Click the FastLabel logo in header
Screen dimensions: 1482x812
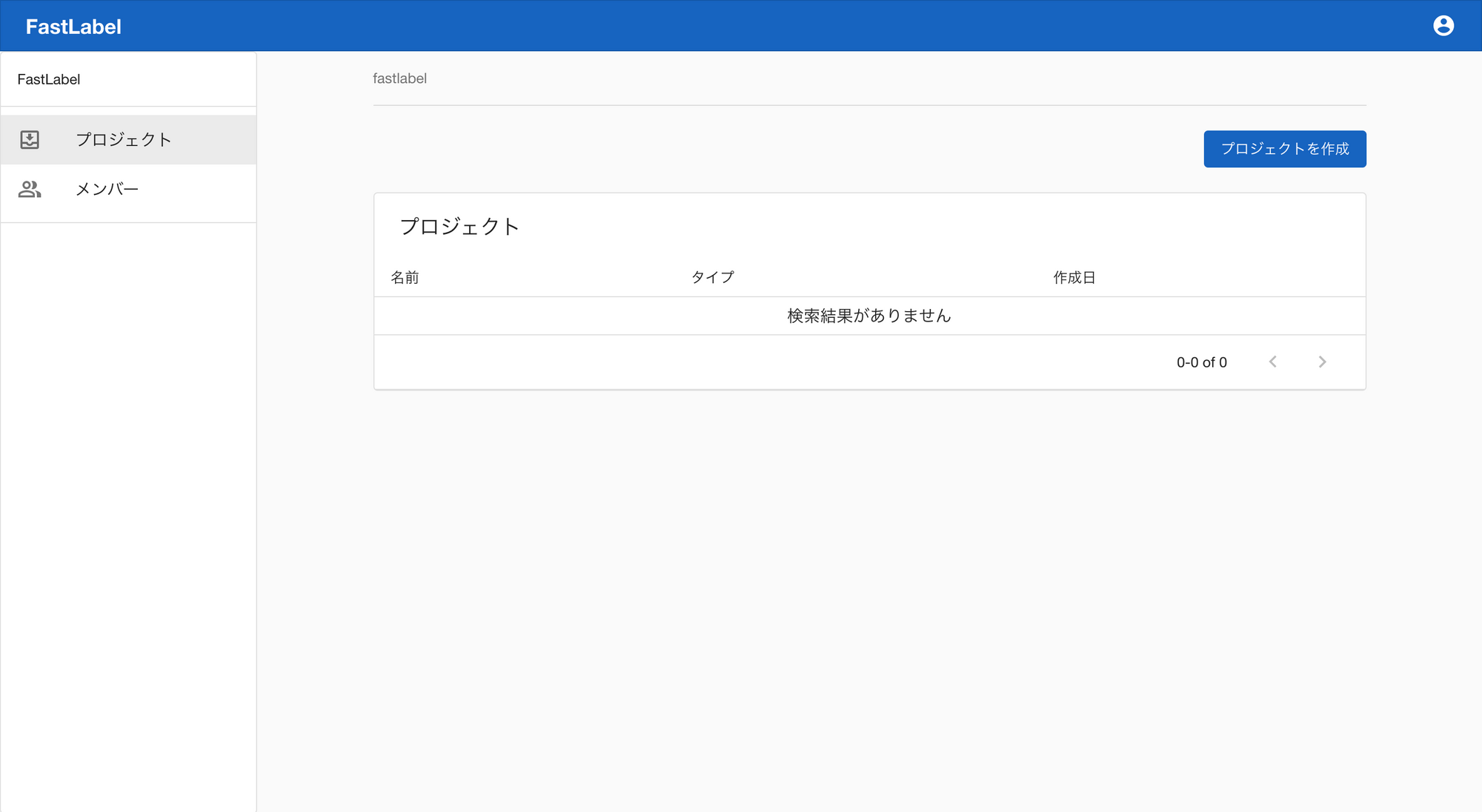(x=73, y=27)
